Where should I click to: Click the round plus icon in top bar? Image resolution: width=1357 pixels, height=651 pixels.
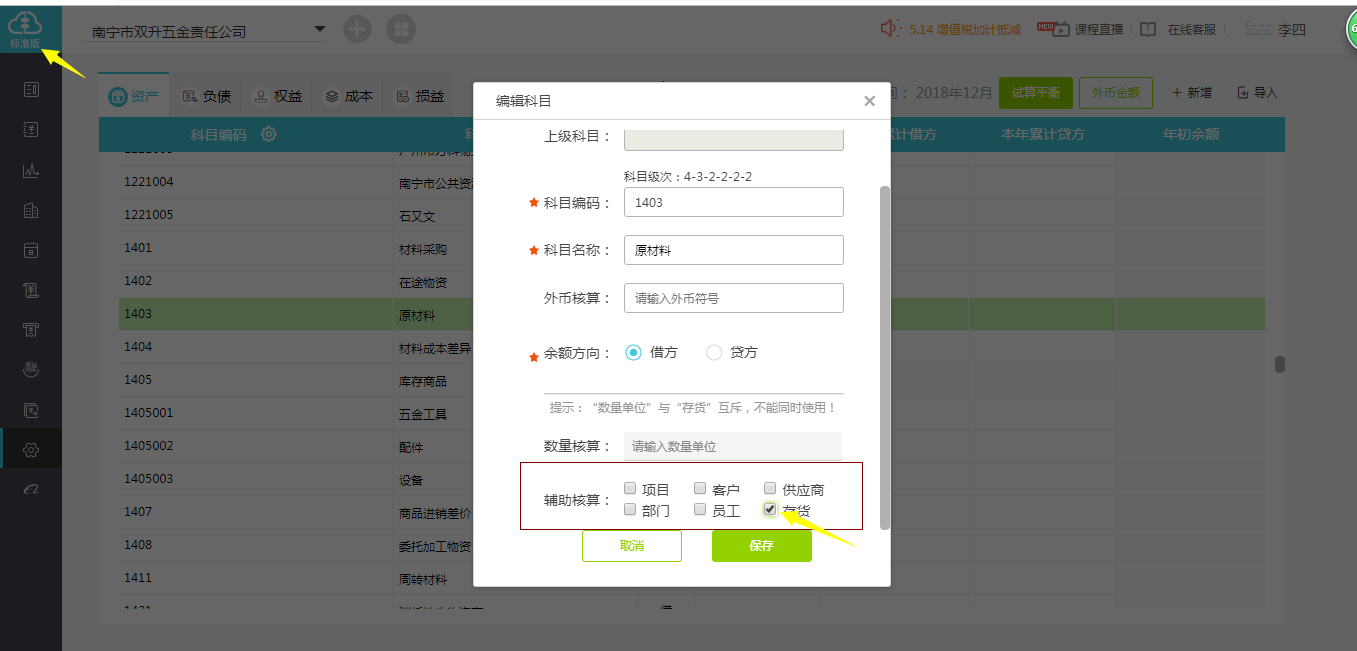(x=357, y=29)
